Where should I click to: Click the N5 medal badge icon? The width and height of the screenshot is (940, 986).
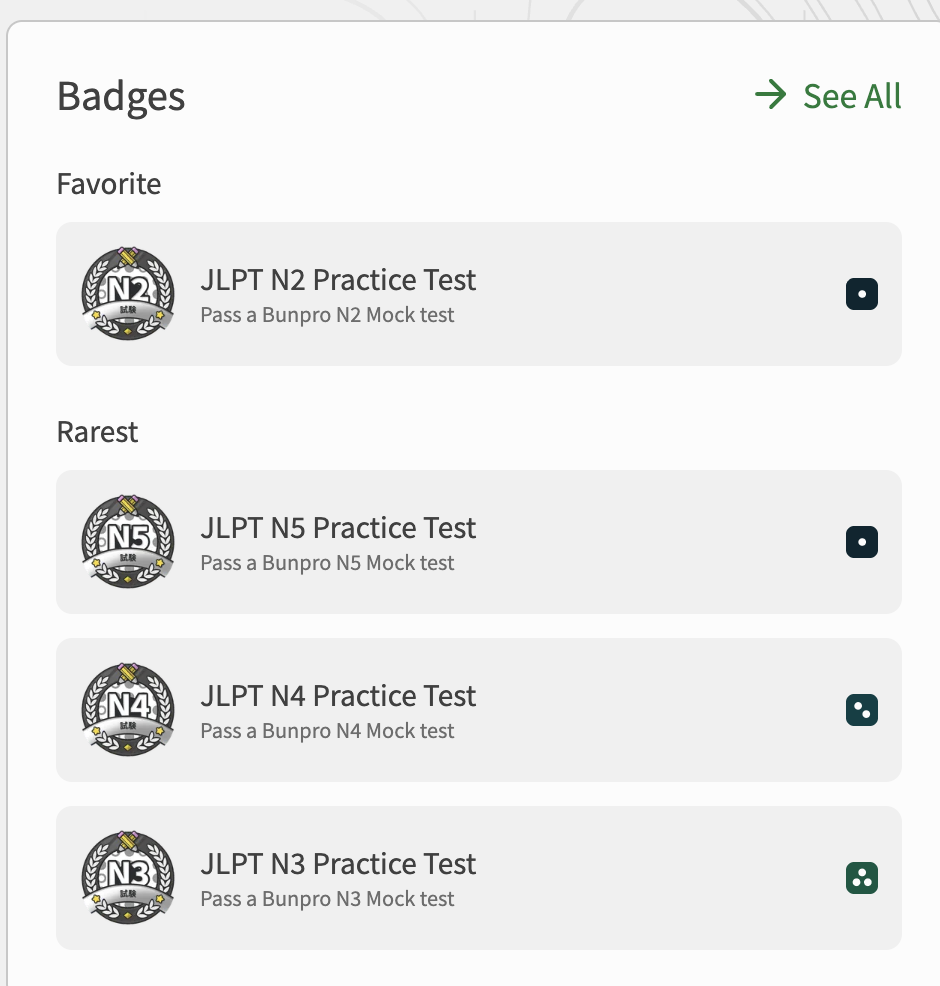(x=128, y=542)
